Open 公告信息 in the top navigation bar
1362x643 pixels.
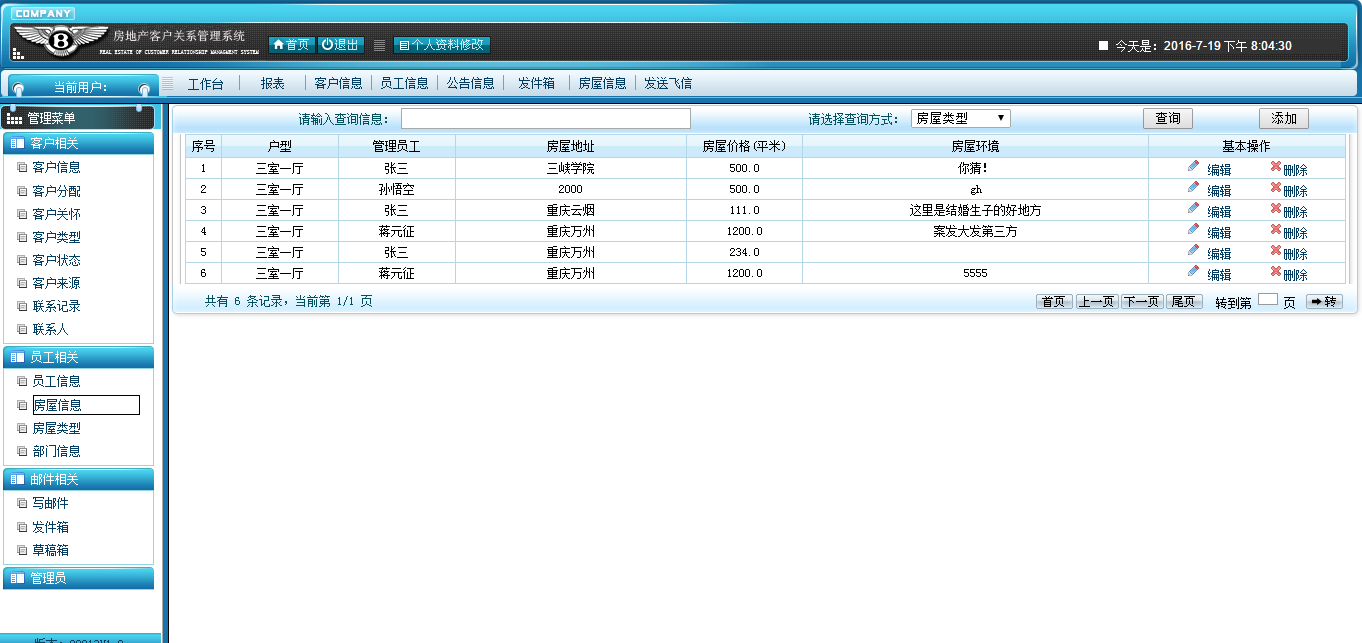[x=471, y=84]
